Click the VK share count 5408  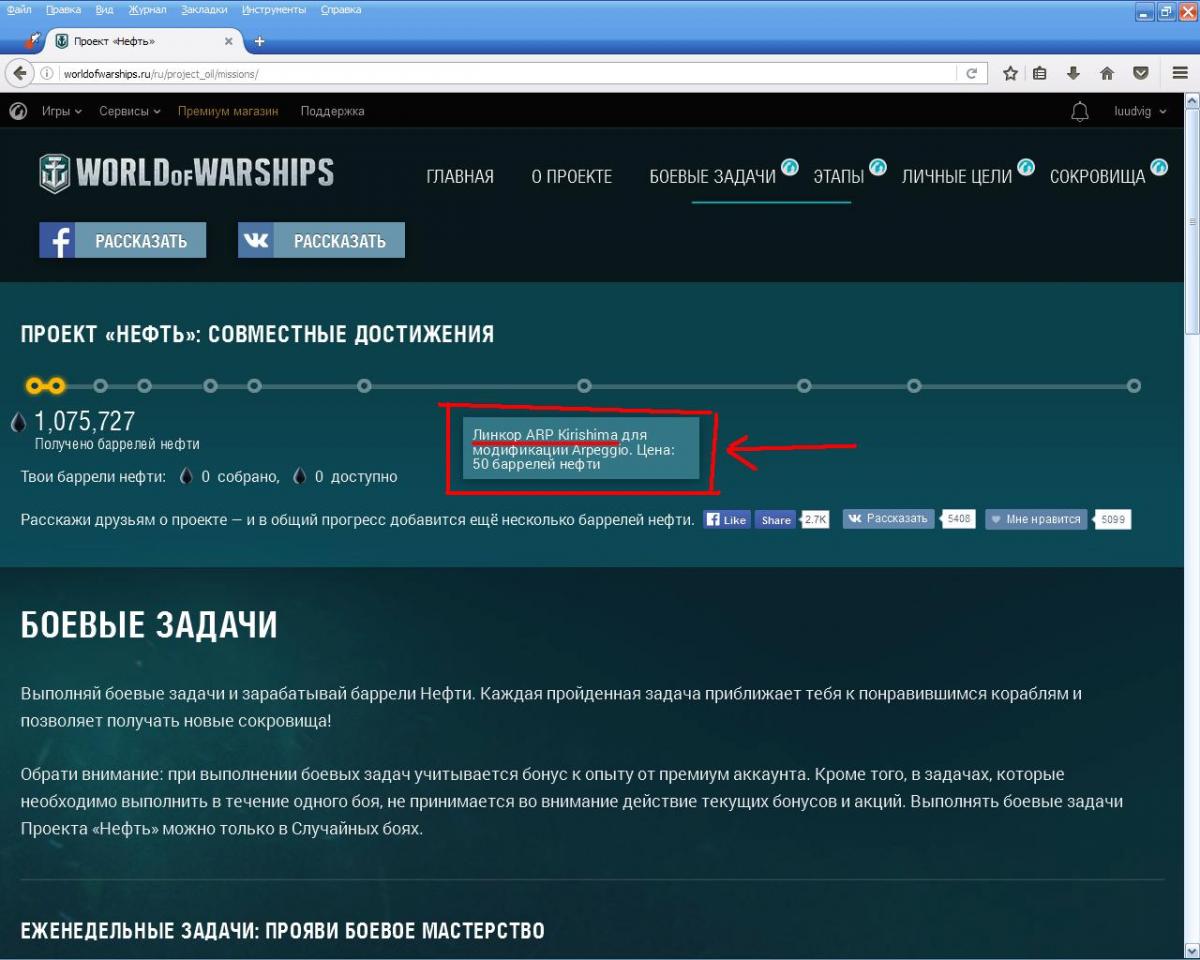tap(959, 519)
